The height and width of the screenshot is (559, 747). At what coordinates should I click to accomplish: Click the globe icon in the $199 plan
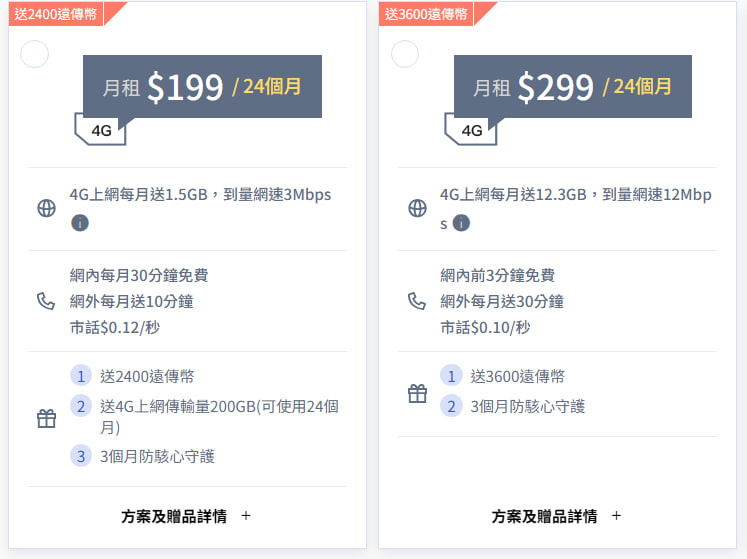46,208
